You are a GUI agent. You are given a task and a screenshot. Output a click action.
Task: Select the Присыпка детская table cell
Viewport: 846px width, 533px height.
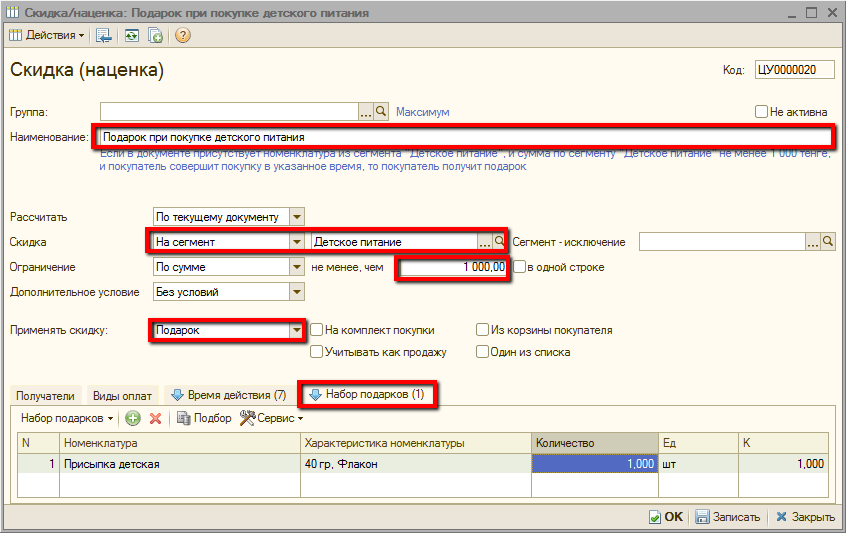[x=180, y=464]
